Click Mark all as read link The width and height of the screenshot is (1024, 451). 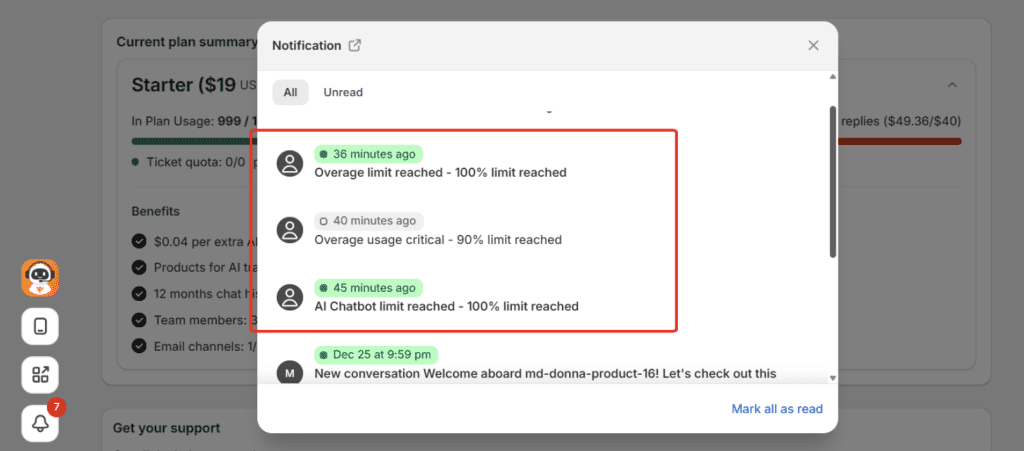pos(776,408)
